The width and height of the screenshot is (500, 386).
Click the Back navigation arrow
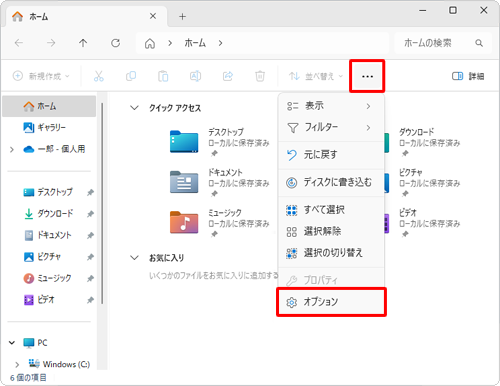click(19, 43)
